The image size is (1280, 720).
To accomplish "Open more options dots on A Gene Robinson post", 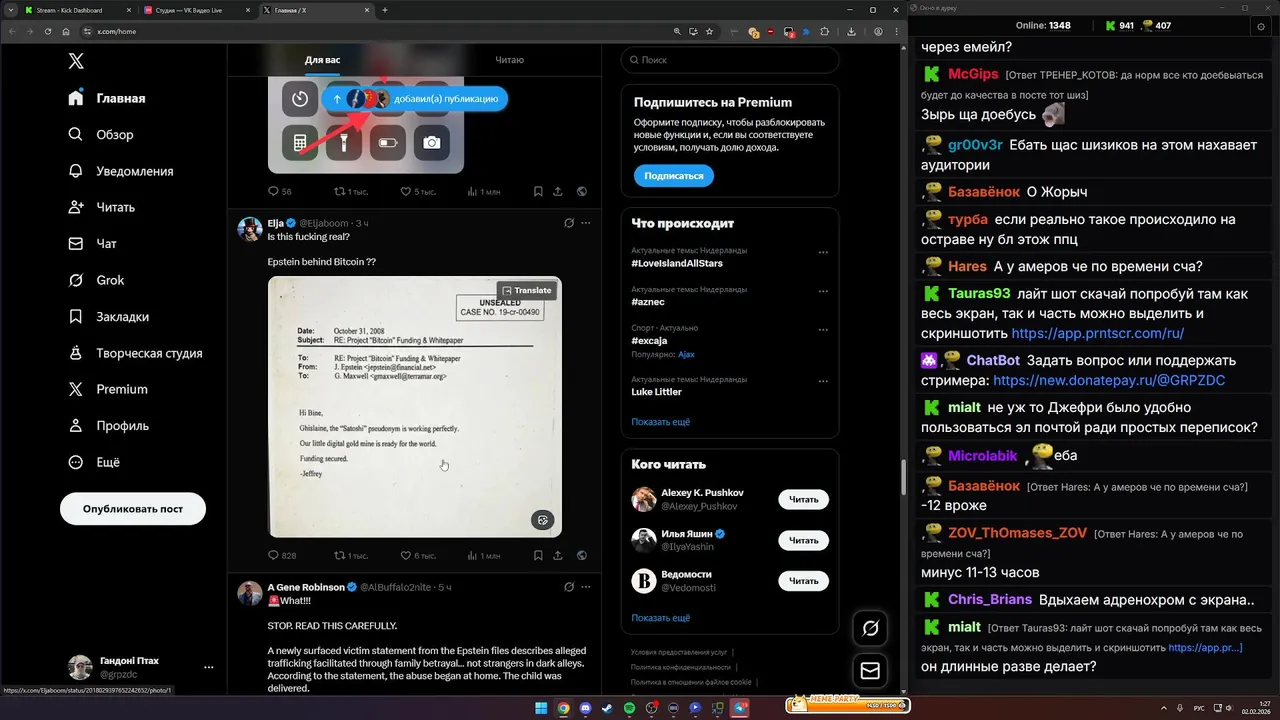I will [586, 587].
